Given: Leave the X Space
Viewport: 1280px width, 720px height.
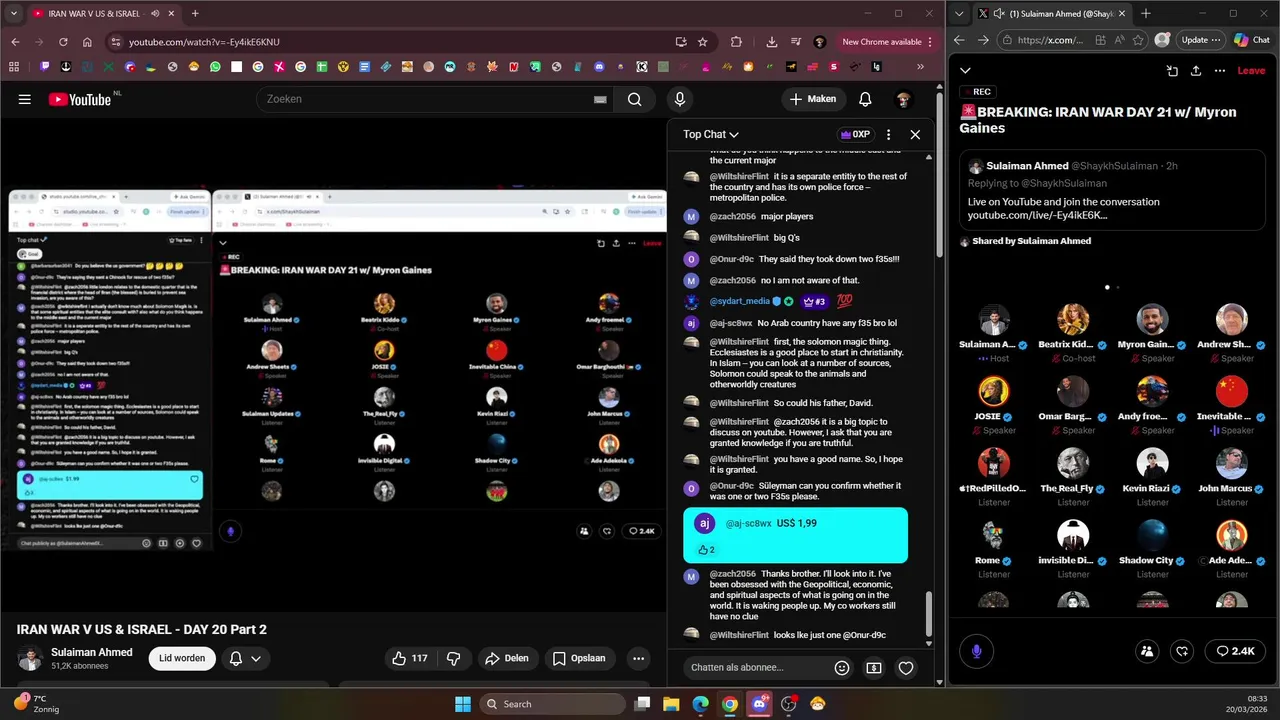Looking at the screenshot, I should [1251, 71].
